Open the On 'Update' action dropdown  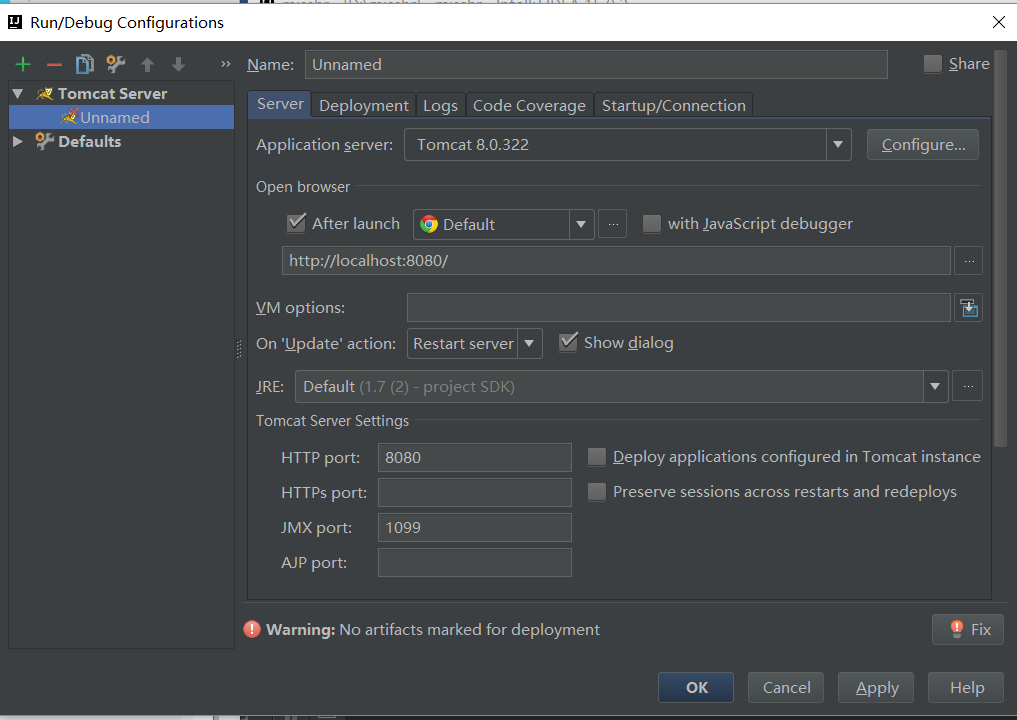529,344
